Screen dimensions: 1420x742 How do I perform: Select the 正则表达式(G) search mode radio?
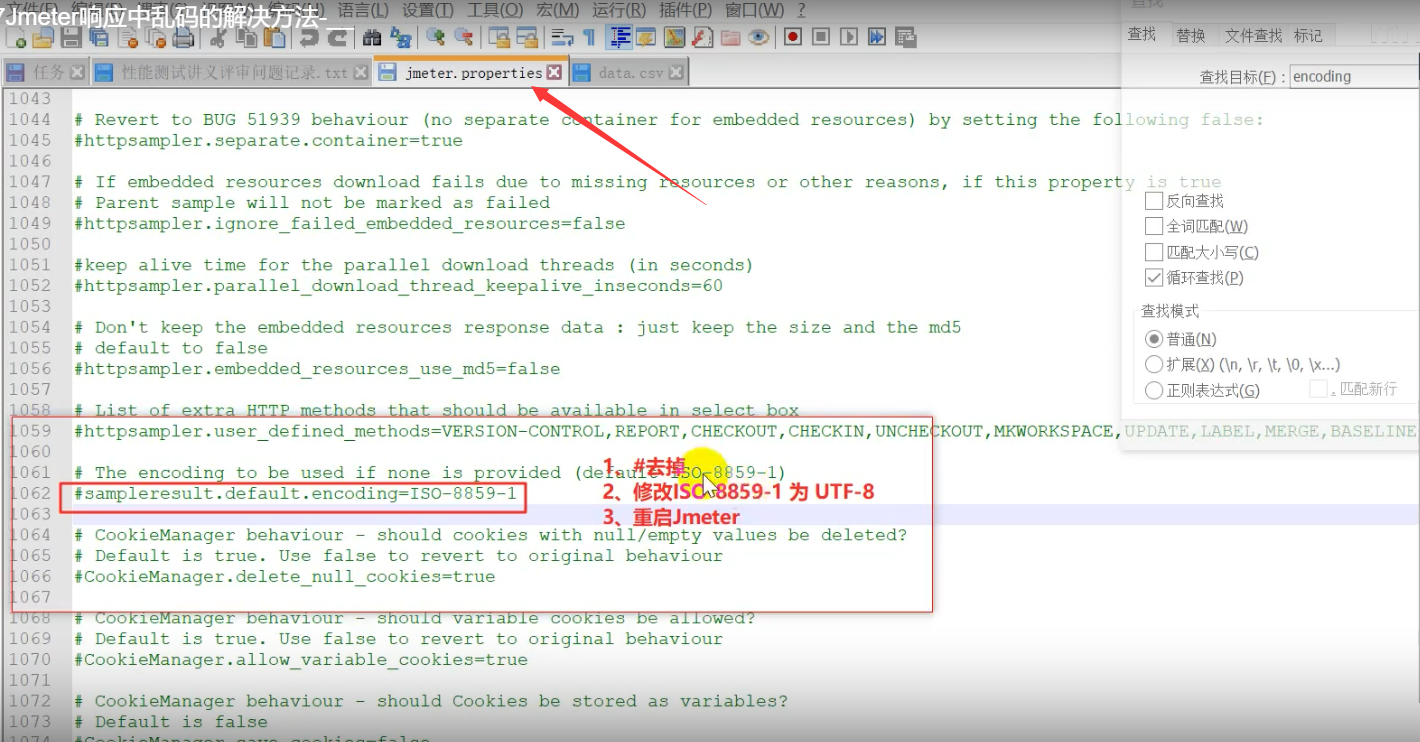click(x=1154, y=390)
